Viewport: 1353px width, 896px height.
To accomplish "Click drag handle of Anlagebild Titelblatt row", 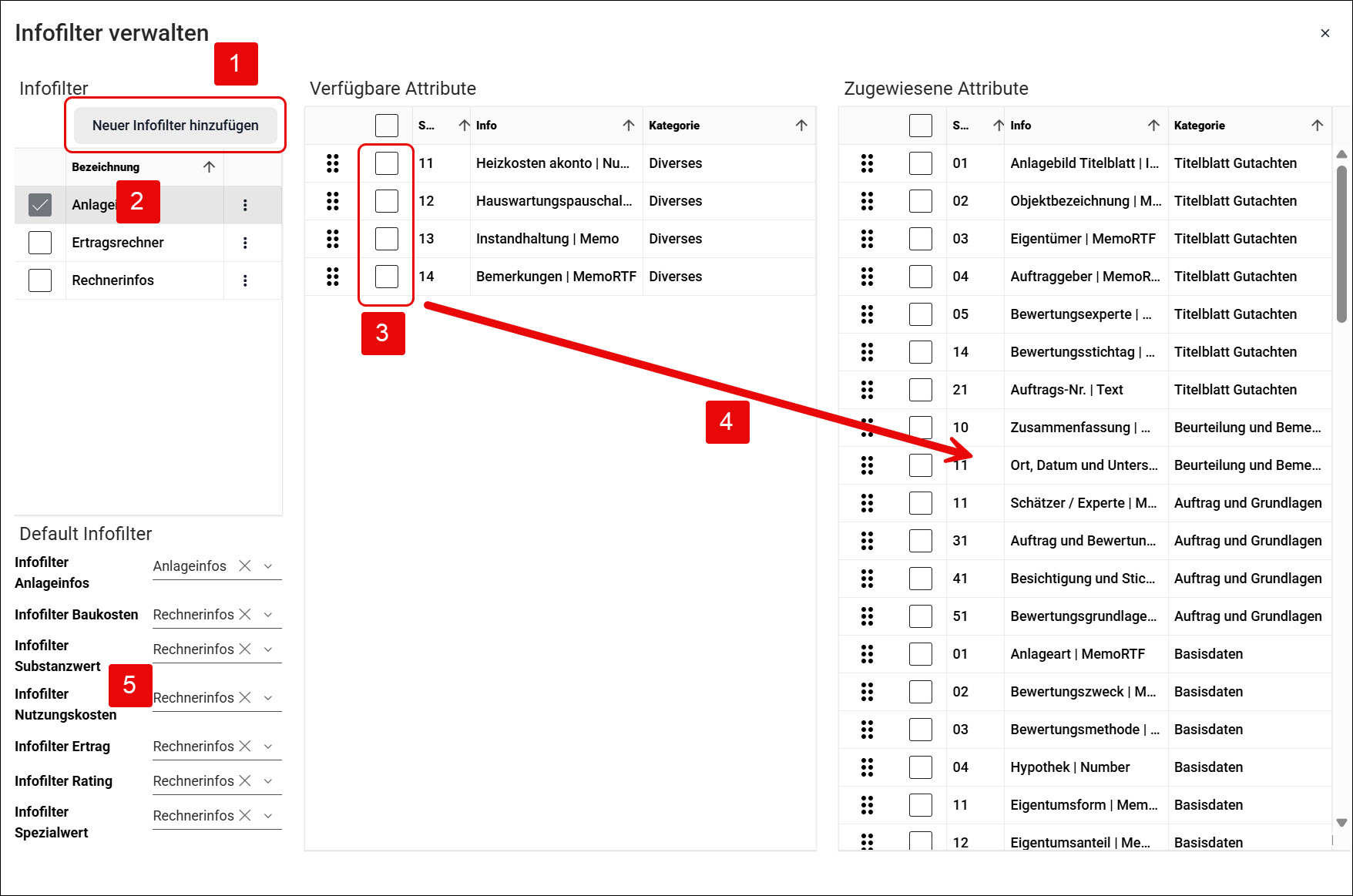I will tap(867, 163).
